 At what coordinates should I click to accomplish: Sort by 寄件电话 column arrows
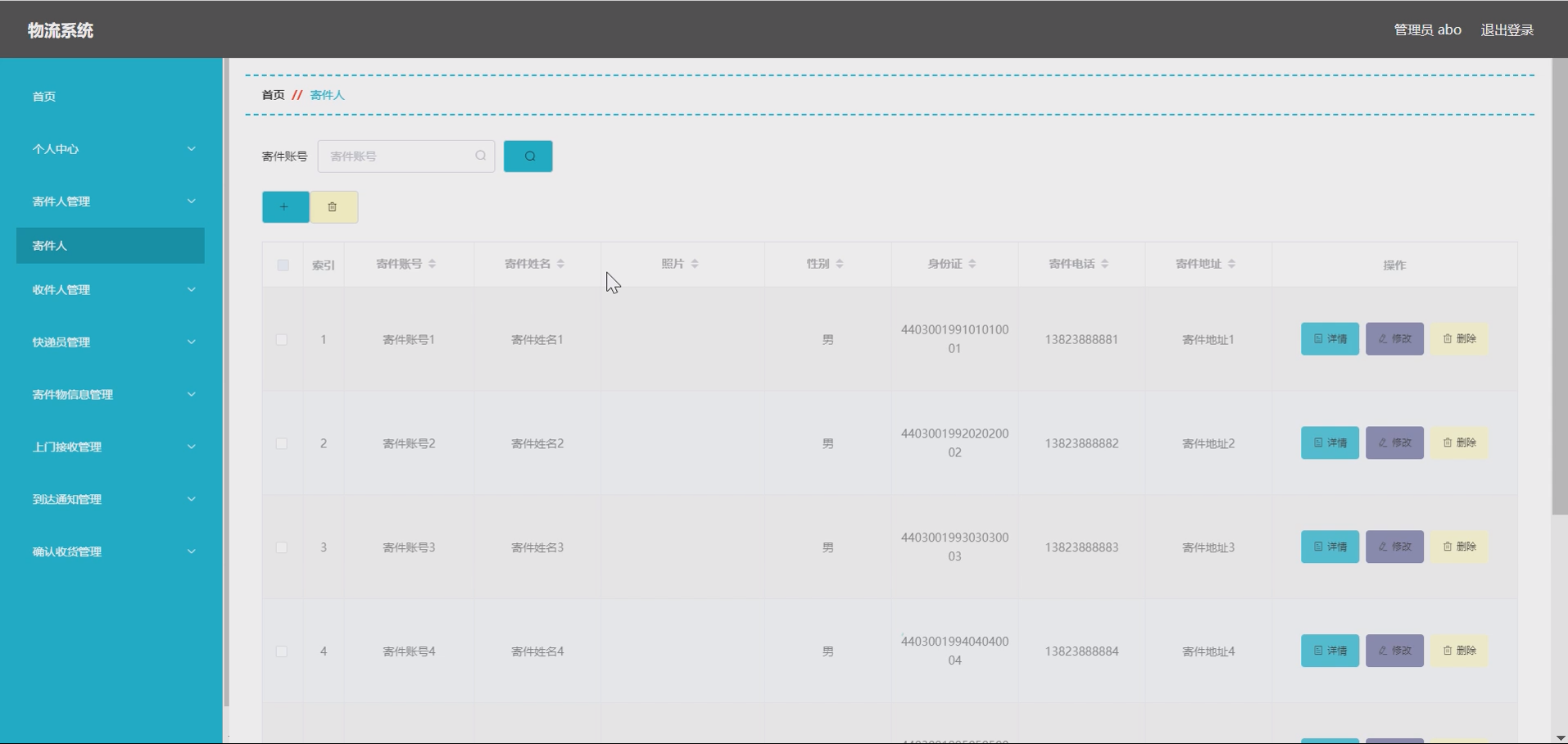click(x=1105, y=264)
